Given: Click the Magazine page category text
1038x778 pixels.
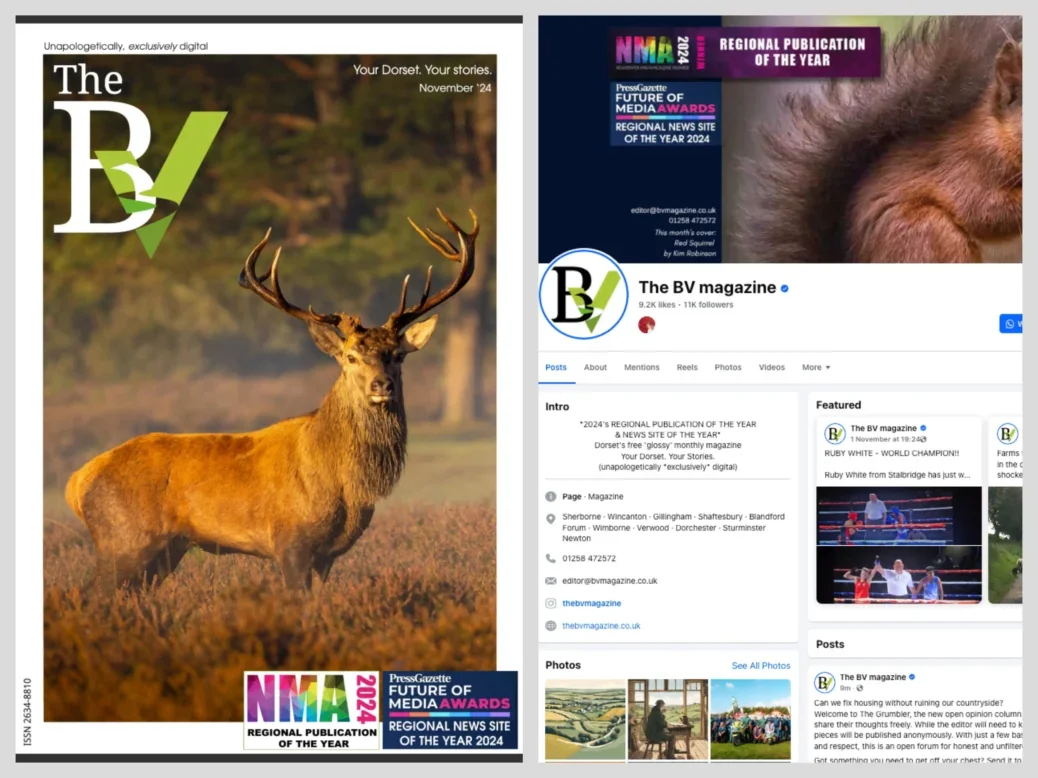Looking at the screenshot, I should coord(606,497).
